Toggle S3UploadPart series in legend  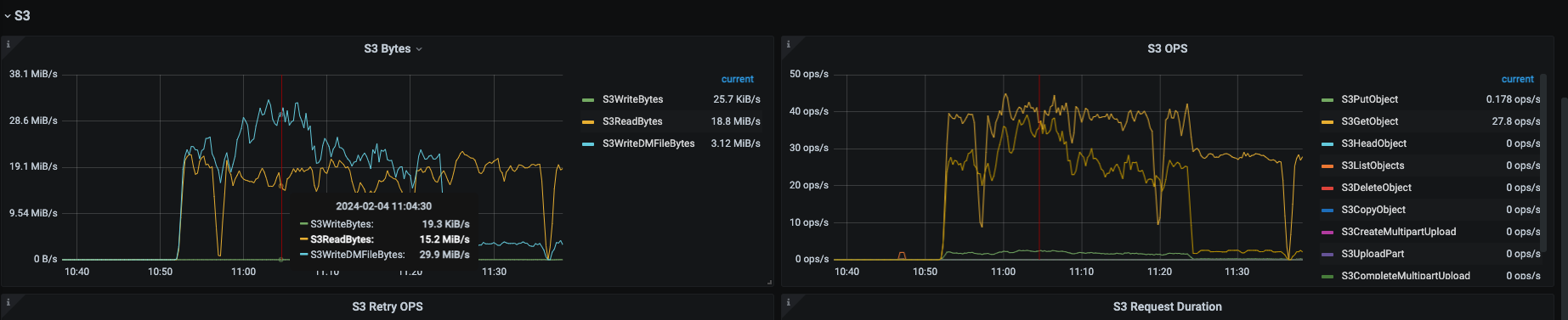pyautogui.click(x=1373, y=254)
